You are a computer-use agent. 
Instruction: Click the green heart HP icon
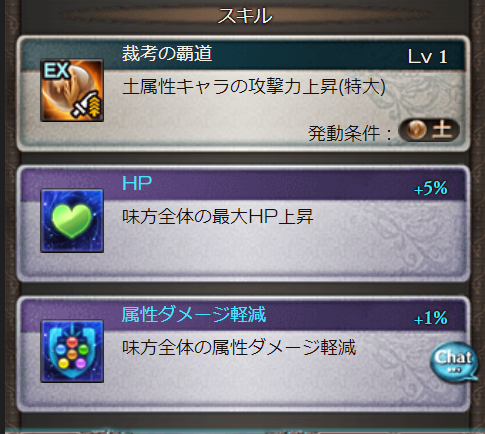[72, 221]
